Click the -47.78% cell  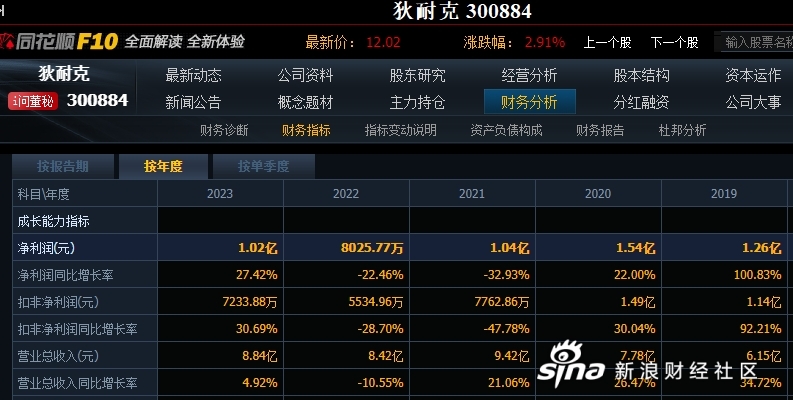506,329
